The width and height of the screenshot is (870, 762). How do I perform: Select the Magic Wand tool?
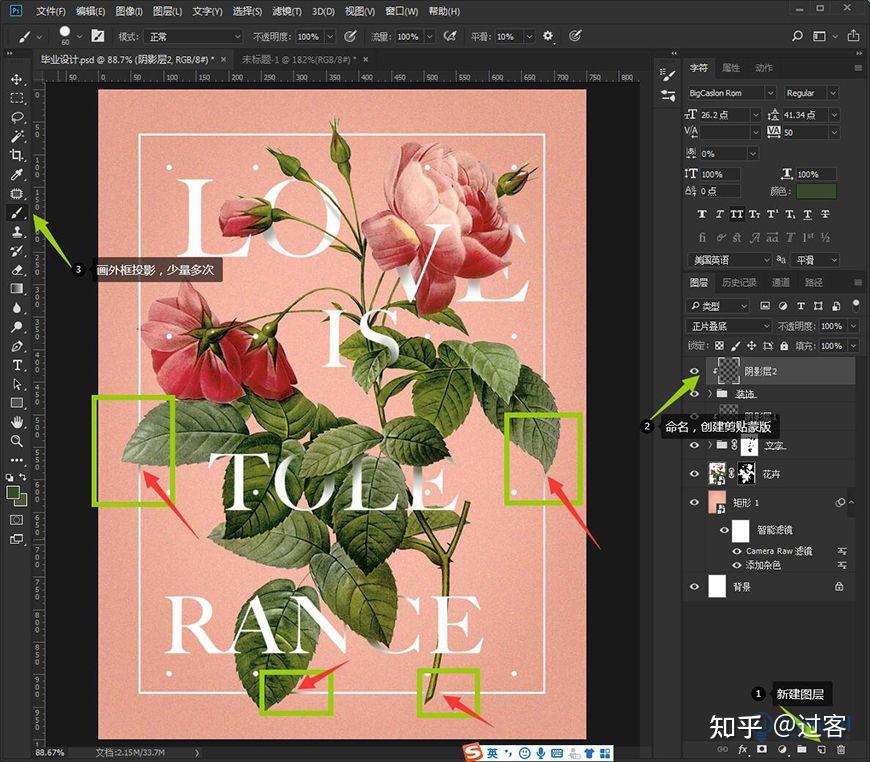point(17,136)
